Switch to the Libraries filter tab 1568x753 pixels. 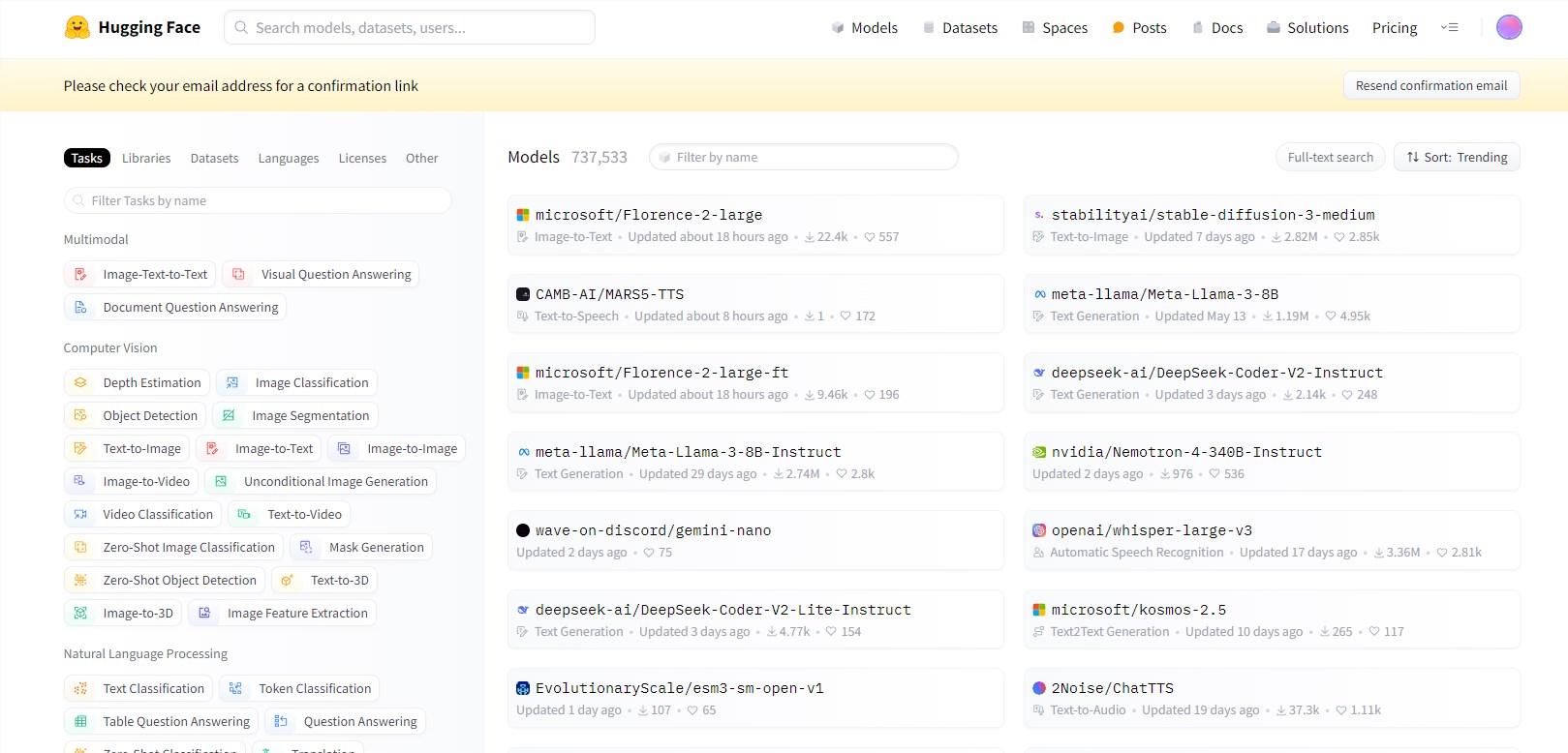coord(146,158)
